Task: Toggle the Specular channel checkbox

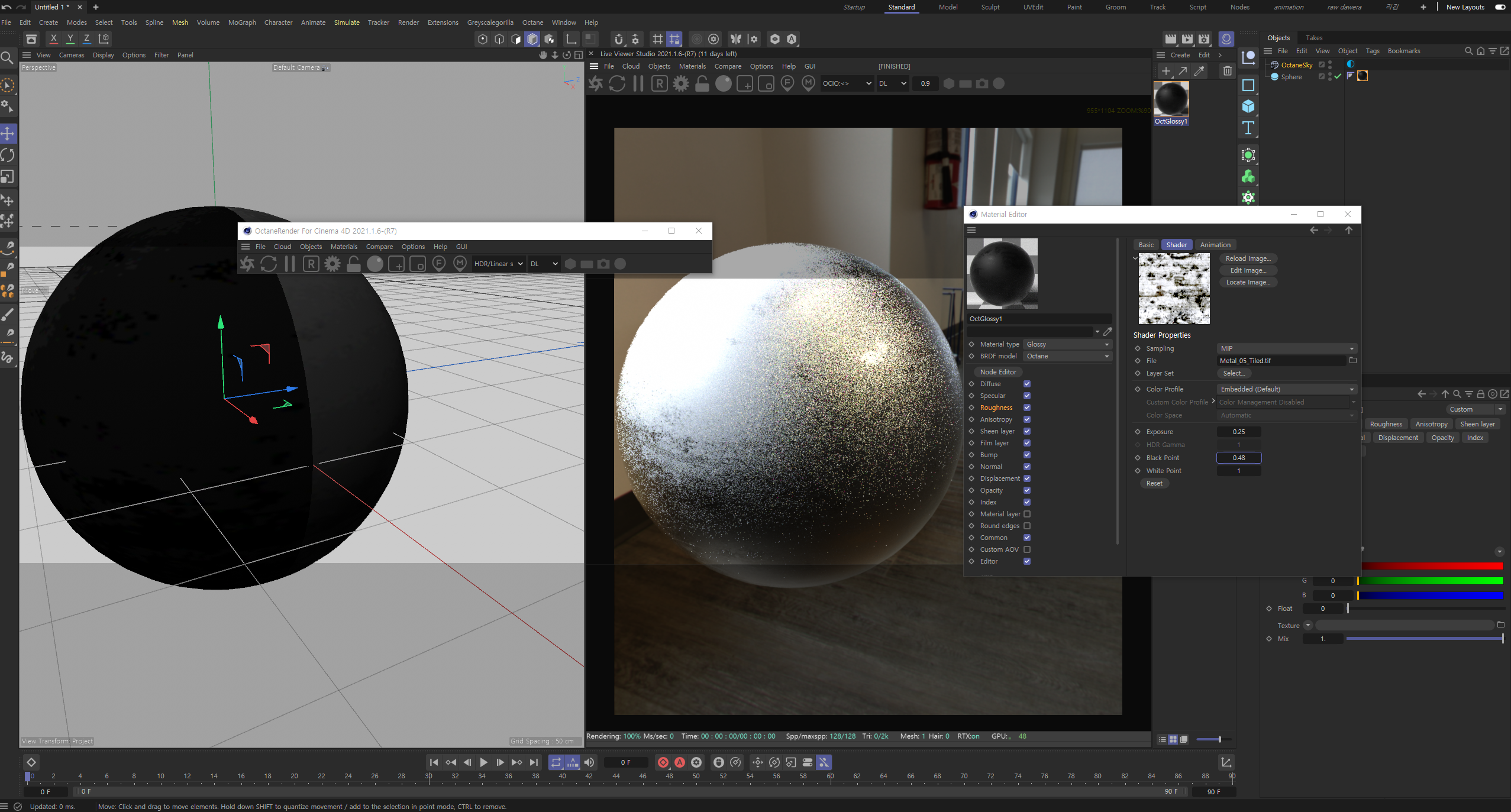Action: (1027, 396)
